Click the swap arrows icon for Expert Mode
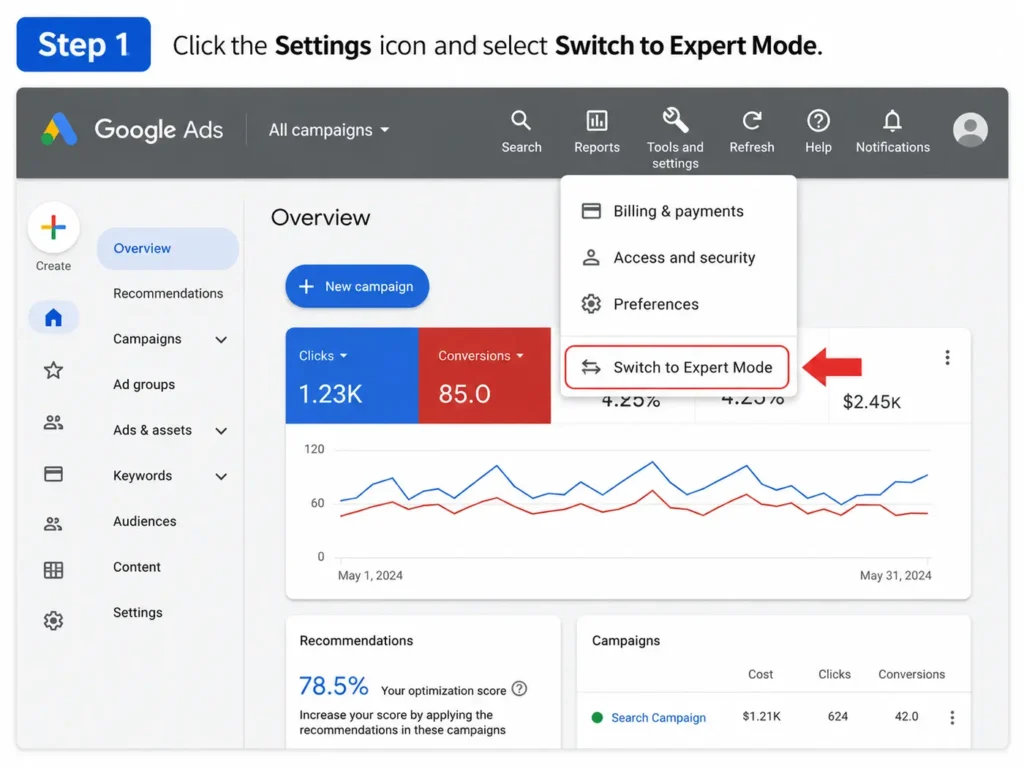This screenshot has height=768, width=1024. pyautogui.click(x=591, y=367)
